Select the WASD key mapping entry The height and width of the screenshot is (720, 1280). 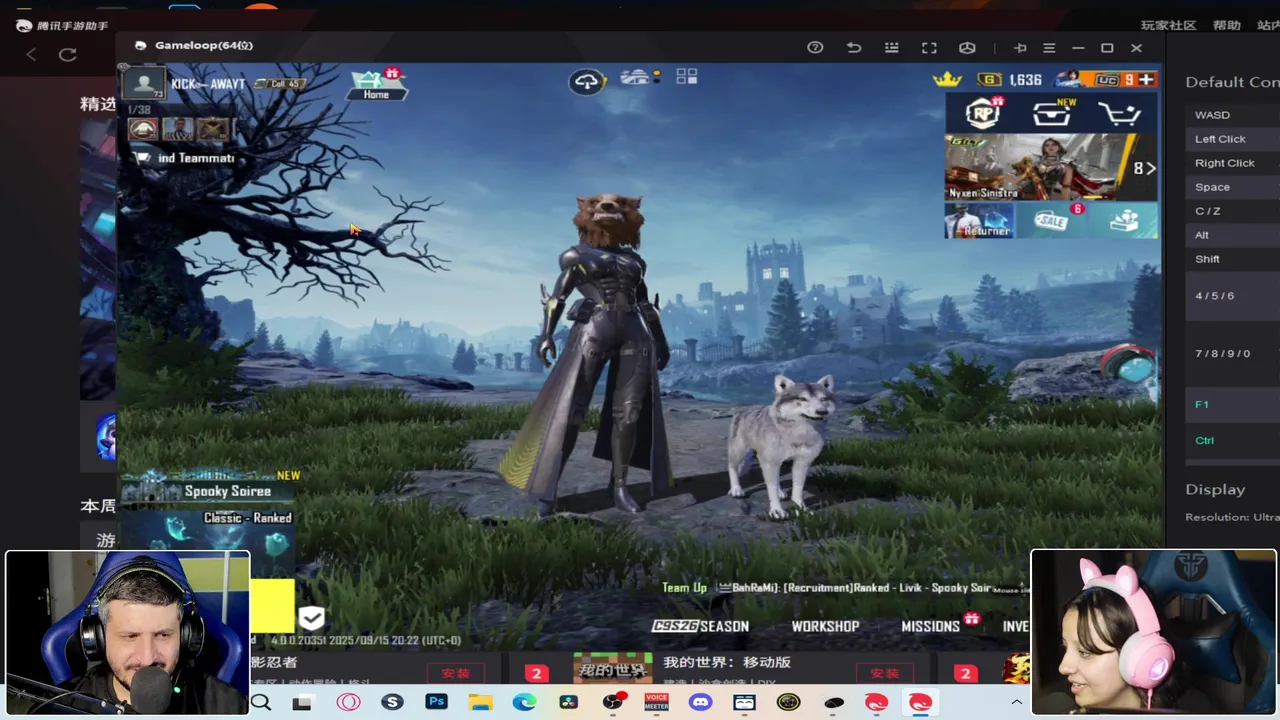click(1232, 115)
